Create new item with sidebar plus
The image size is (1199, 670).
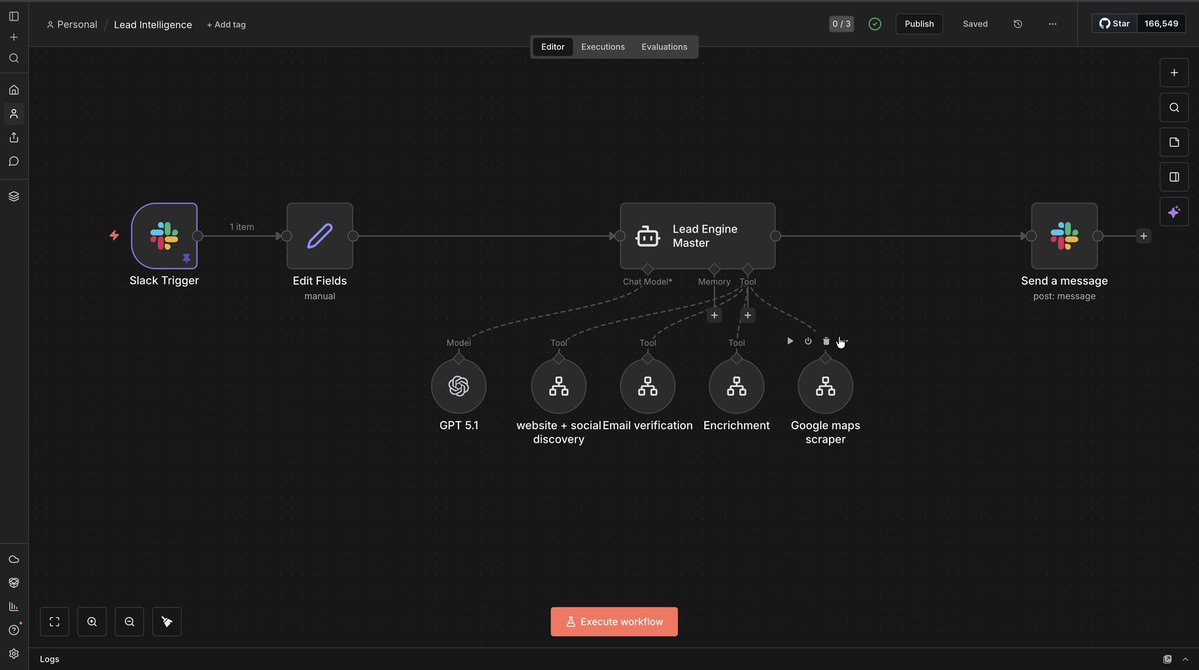[x=14, y=37]
